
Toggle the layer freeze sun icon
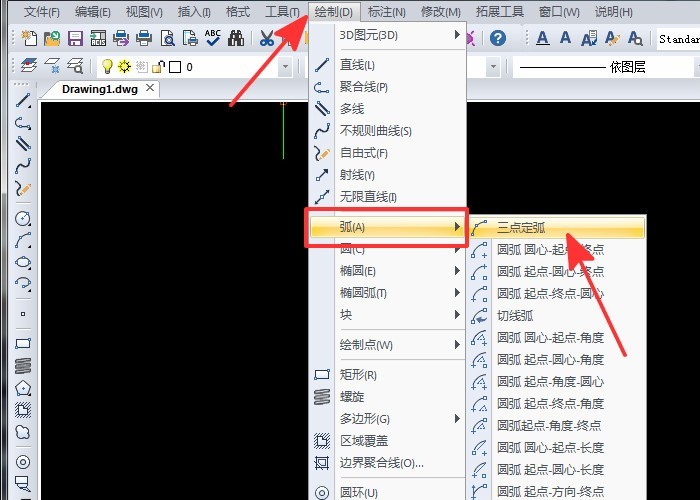tap(124, 67)
